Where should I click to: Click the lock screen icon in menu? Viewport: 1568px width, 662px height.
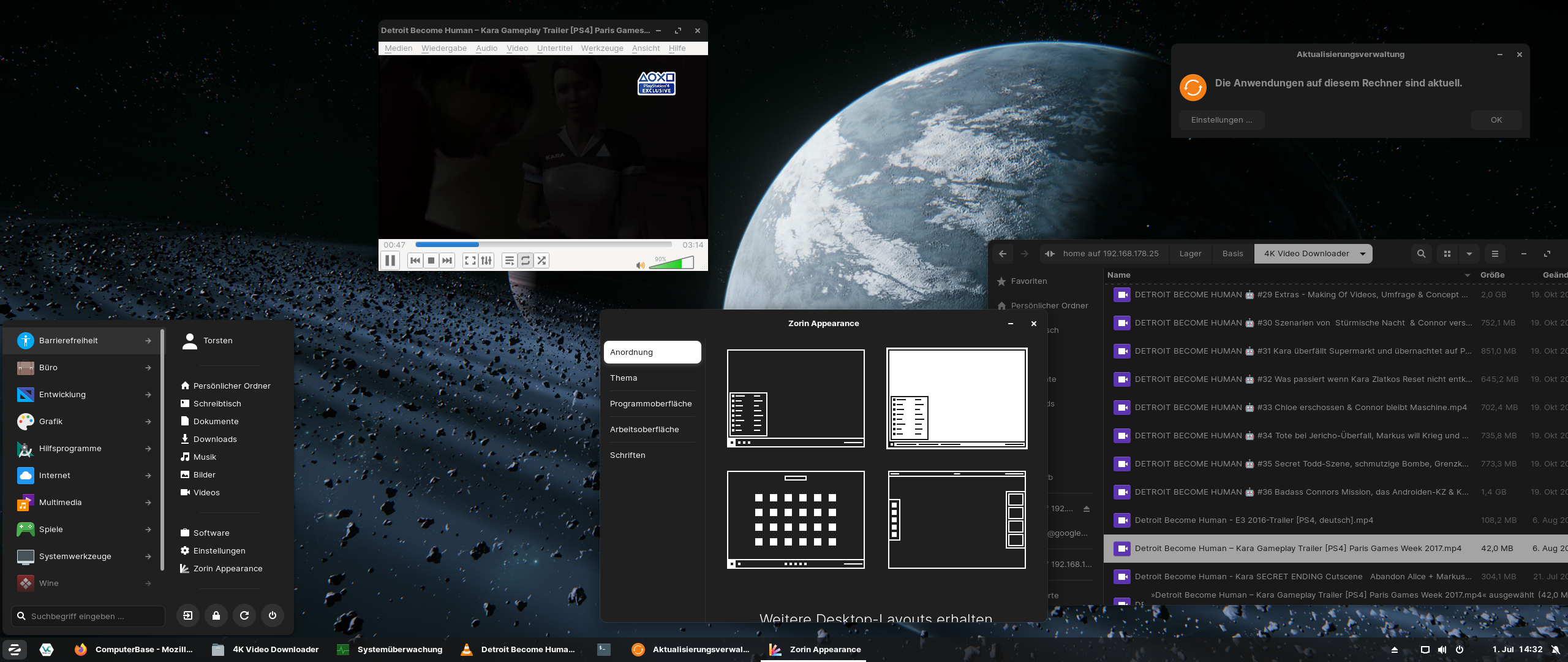point(216,615)
